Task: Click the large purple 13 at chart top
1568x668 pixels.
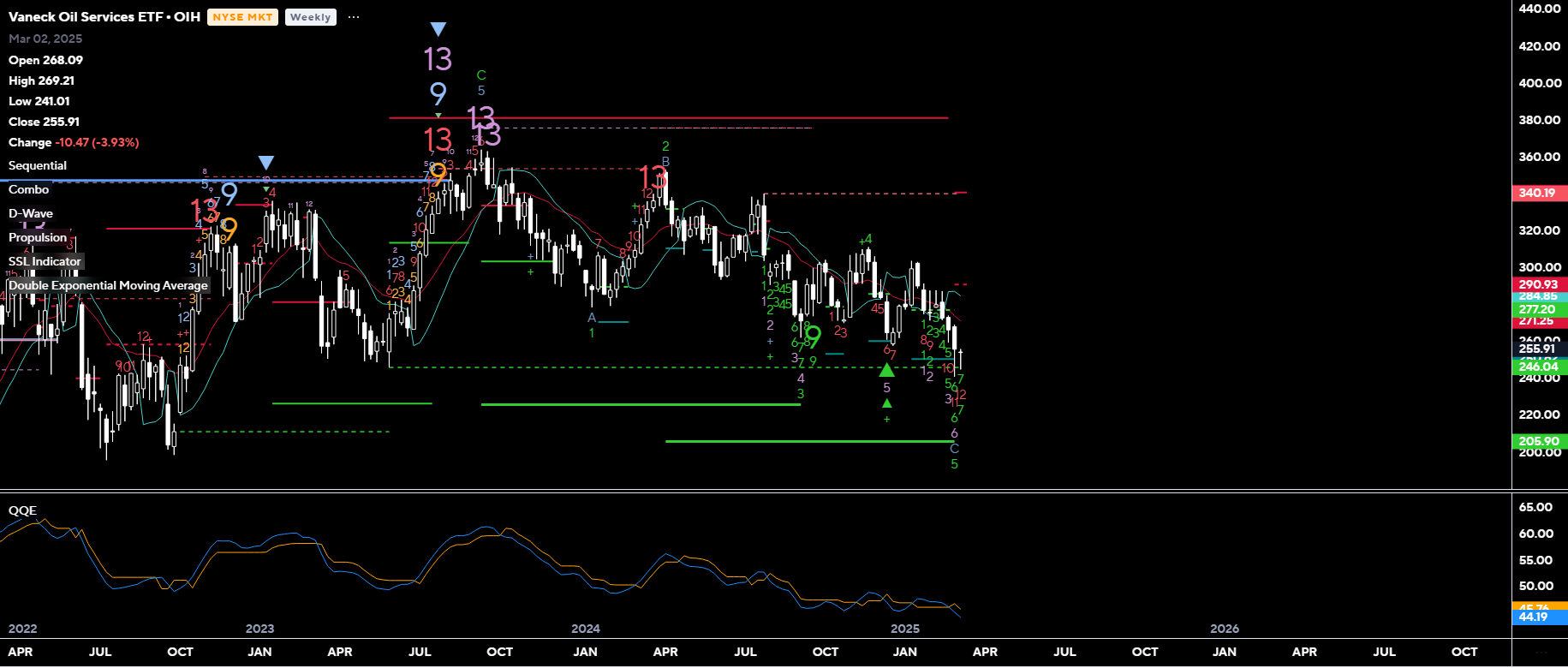Action: point(438,59)
